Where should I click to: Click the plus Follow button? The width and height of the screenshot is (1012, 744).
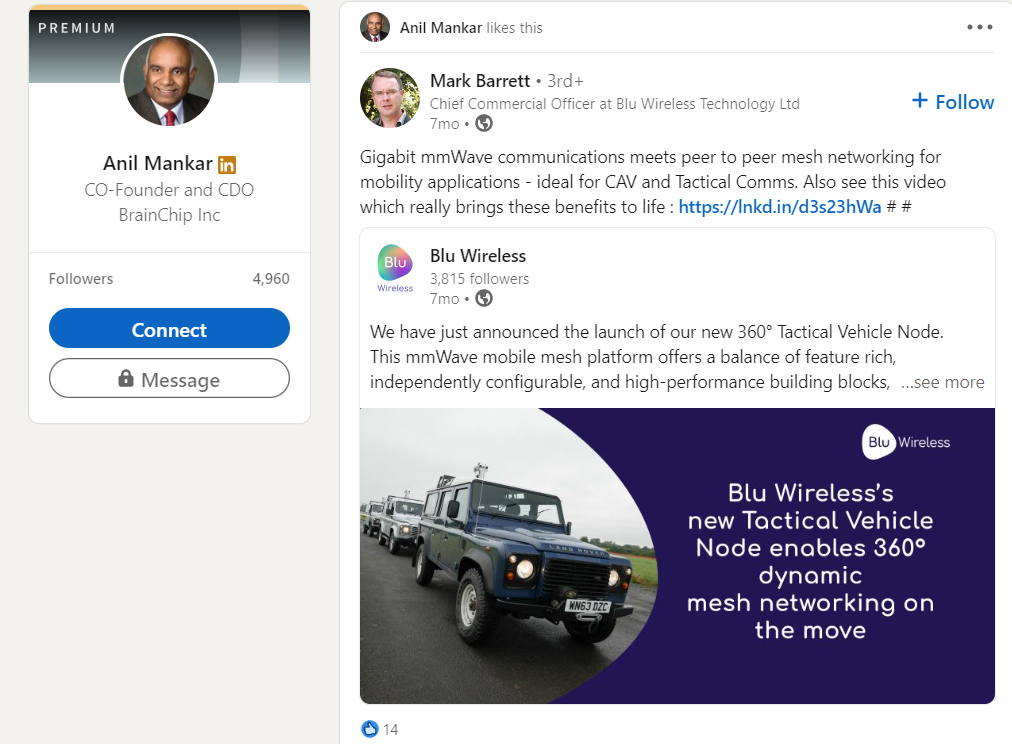[x=953, y=102]
